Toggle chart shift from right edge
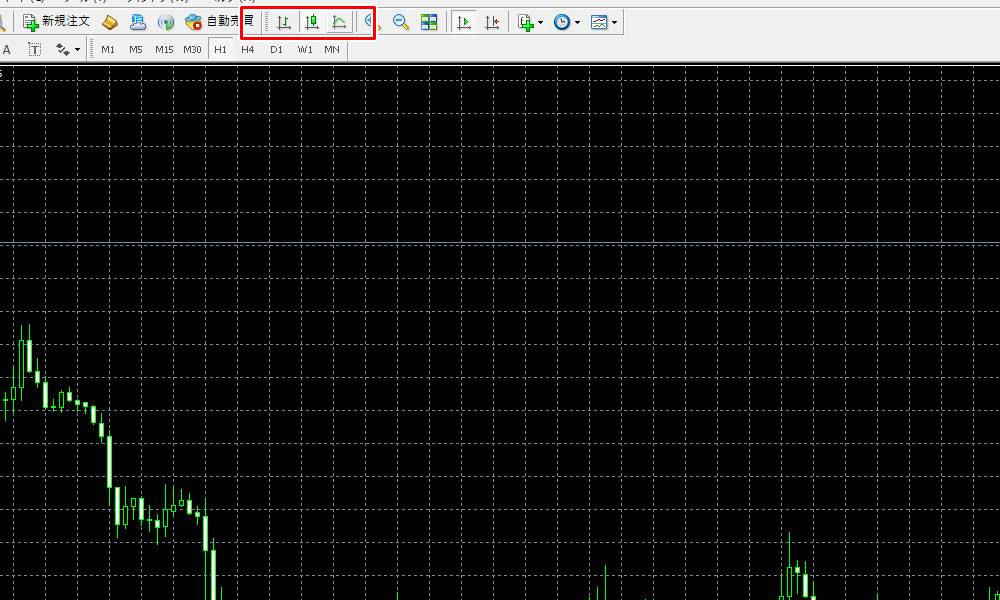This screenshot has width=1000, height=600. [492, 22]
